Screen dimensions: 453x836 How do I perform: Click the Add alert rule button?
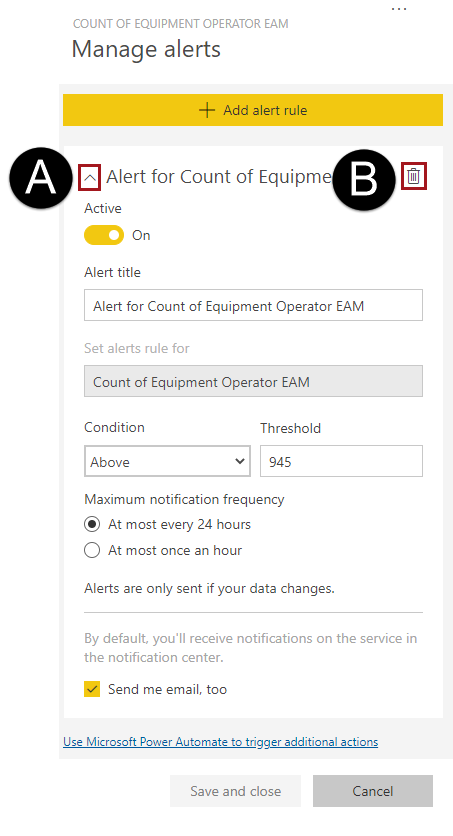(253, 110)
